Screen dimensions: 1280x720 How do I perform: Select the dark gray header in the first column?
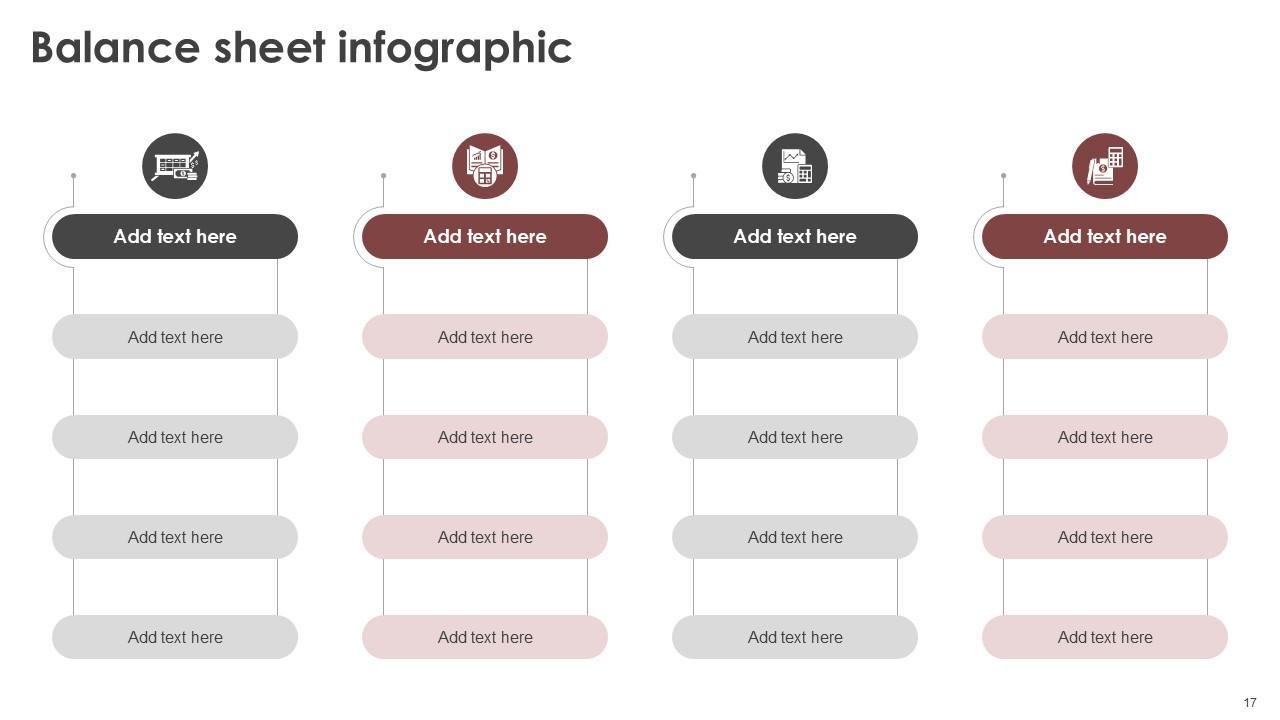(x=175, y=237)
